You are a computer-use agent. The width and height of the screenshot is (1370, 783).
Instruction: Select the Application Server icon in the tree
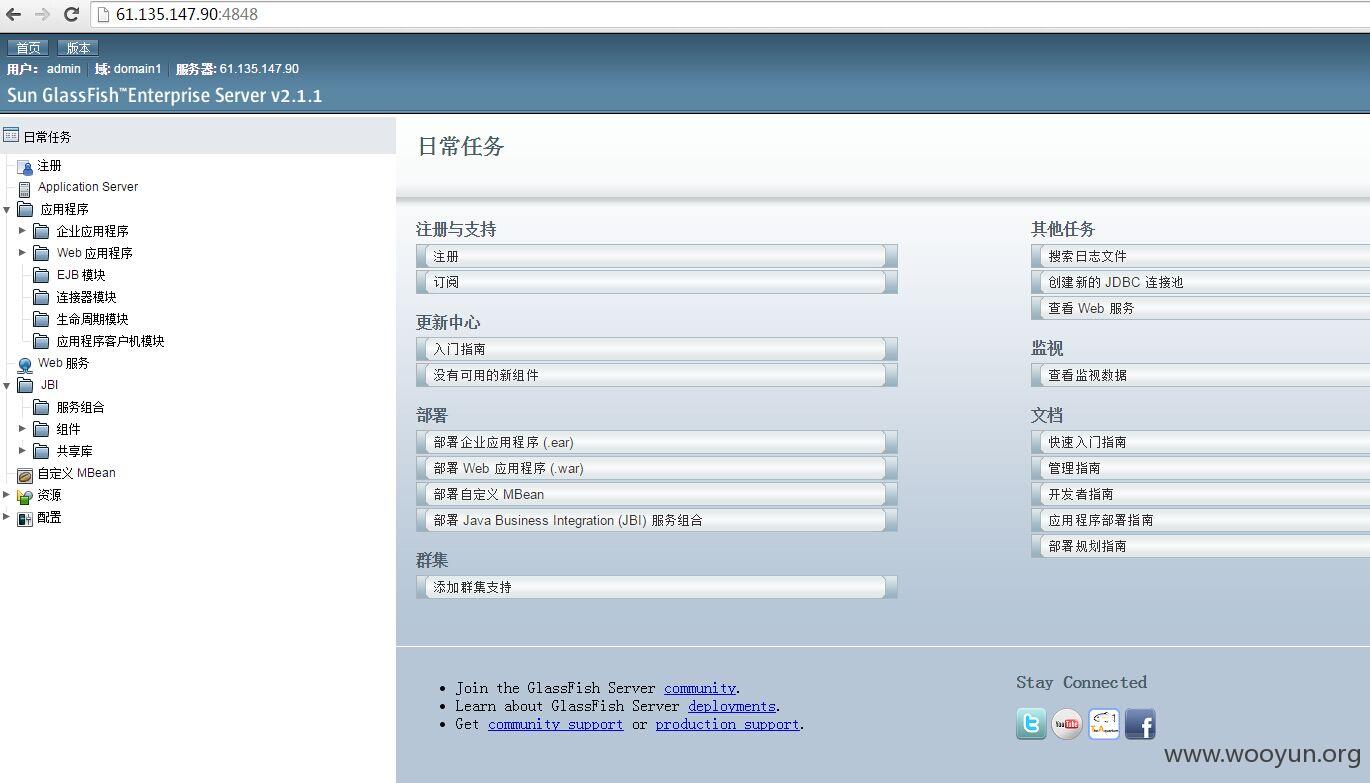[x=25, y=188]
